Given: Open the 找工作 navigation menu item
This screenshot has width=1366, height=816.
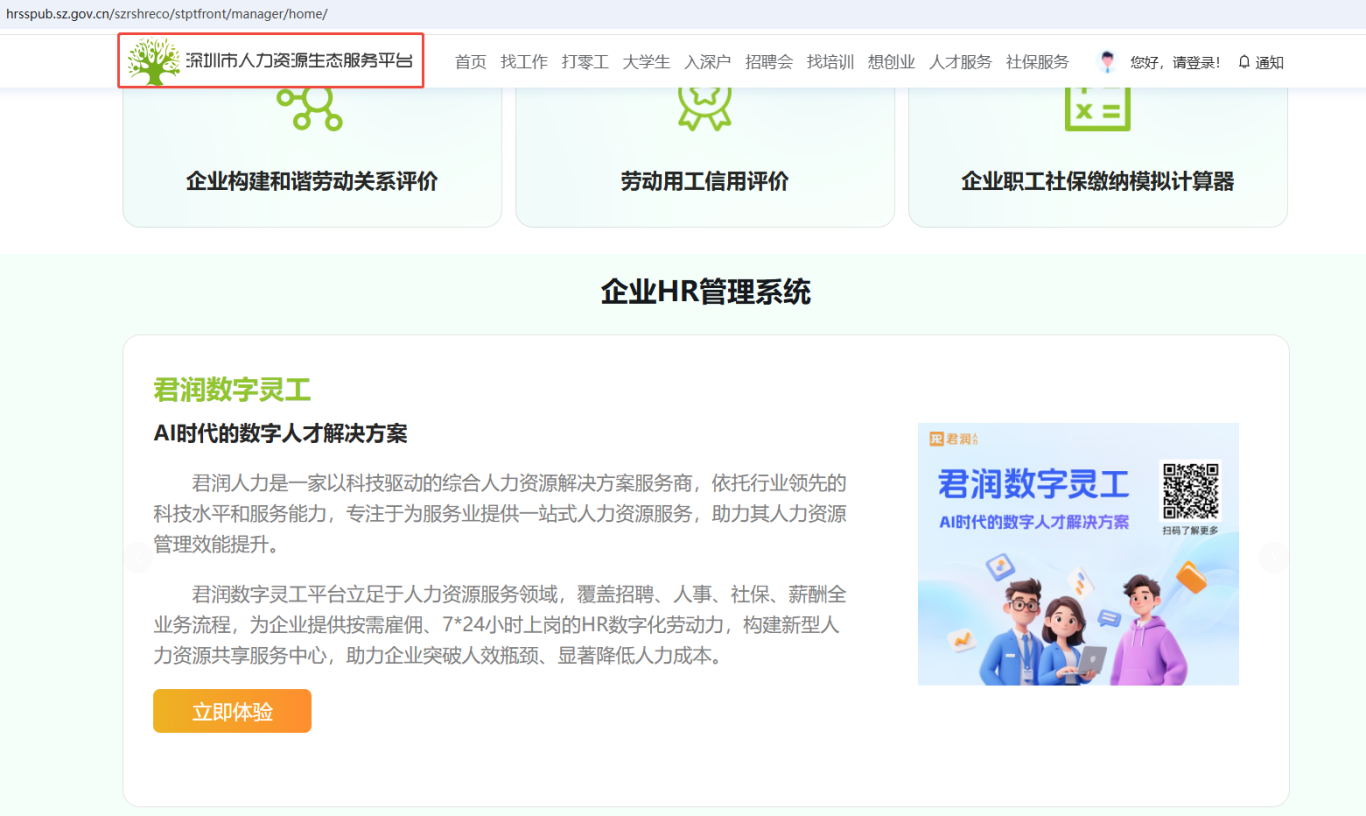Looking at the screenshot, I should [x=524, y=62].
